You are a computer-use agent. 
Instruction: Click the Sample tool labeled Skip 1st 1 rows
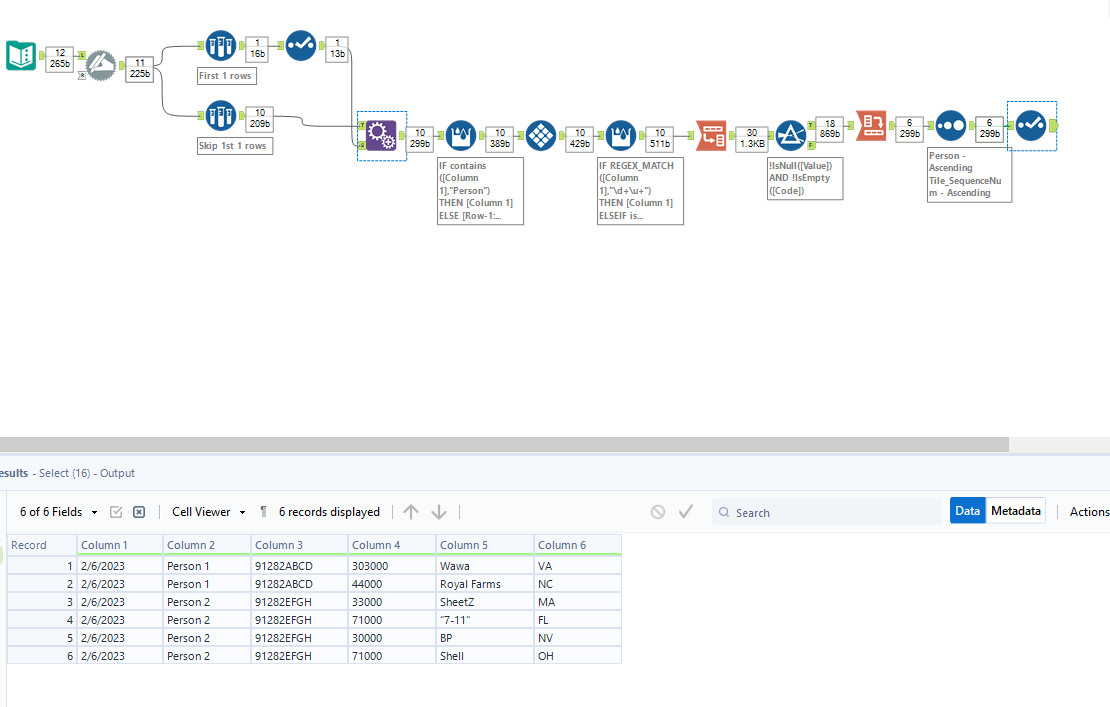pos(220,115)
